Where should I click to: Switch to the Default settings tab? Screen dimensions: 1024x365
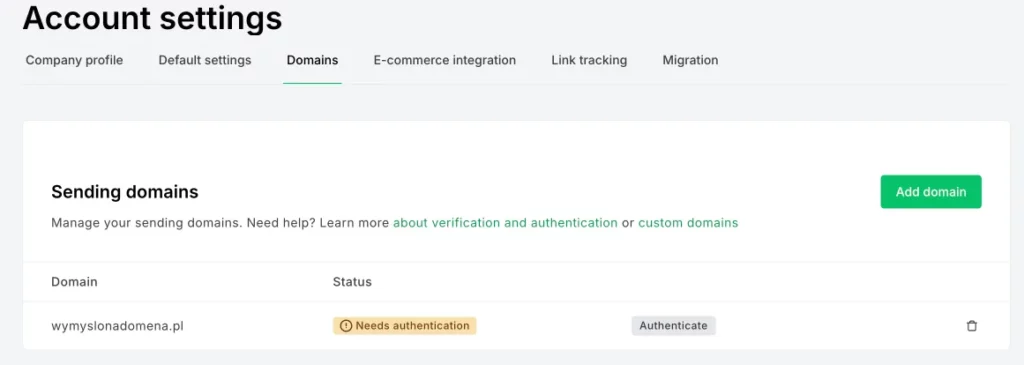point(205,60)
